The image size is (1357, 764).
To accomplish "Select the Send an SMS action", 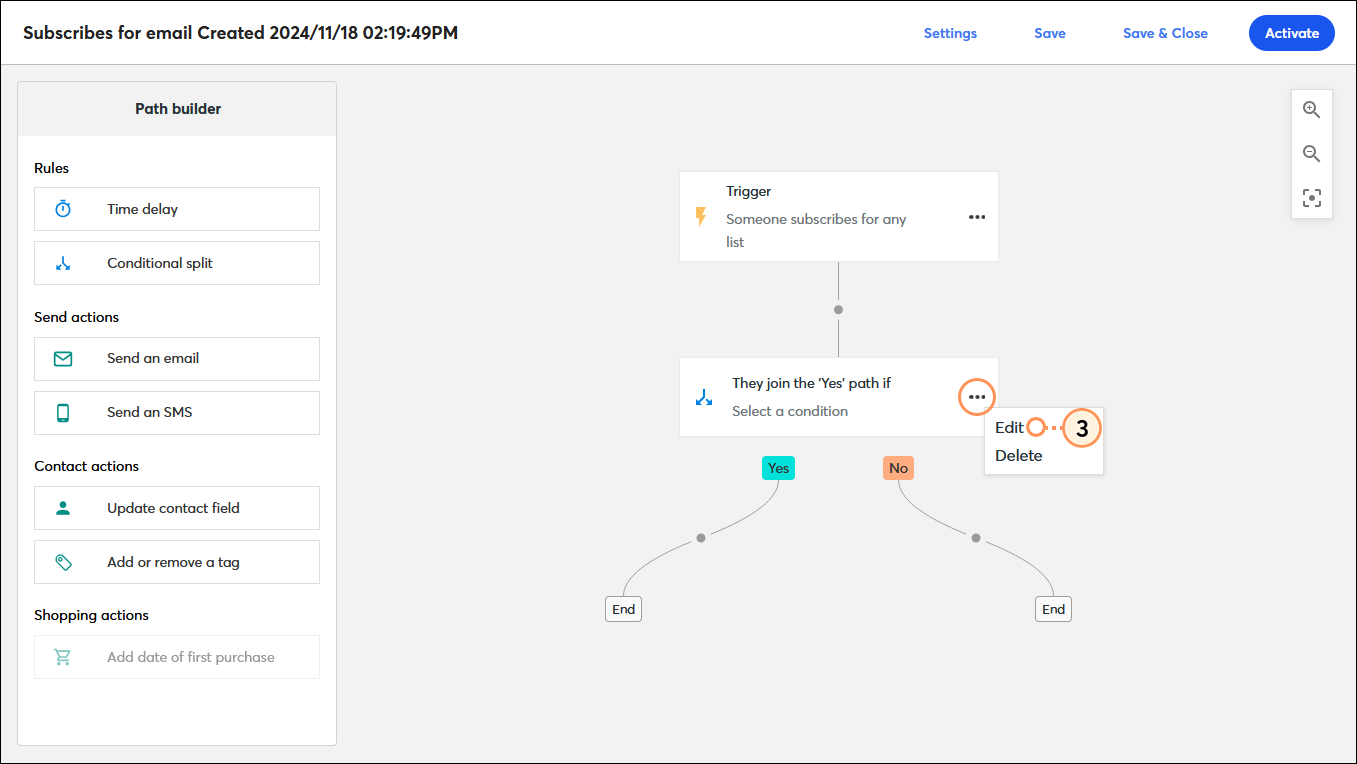I will 177,412.
